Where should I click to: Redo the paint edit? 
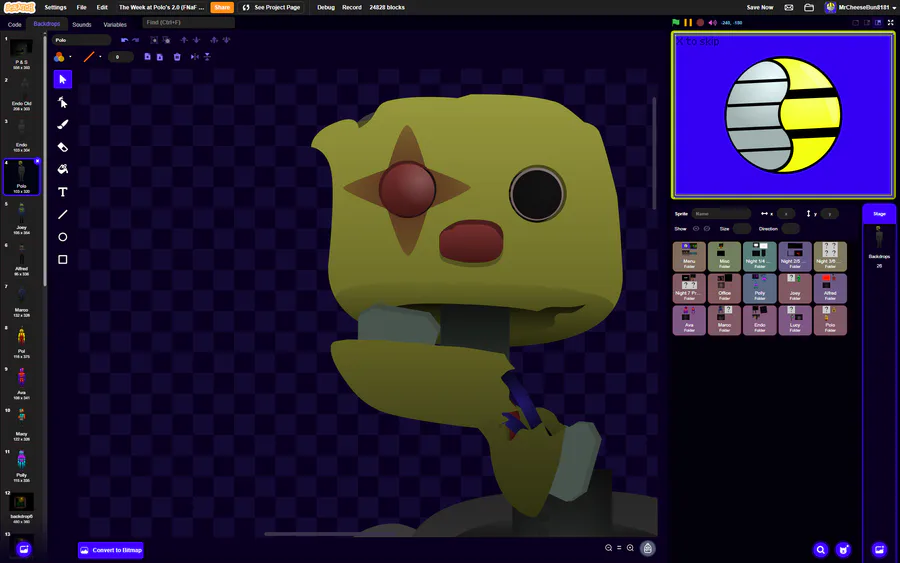click(135, 40)
